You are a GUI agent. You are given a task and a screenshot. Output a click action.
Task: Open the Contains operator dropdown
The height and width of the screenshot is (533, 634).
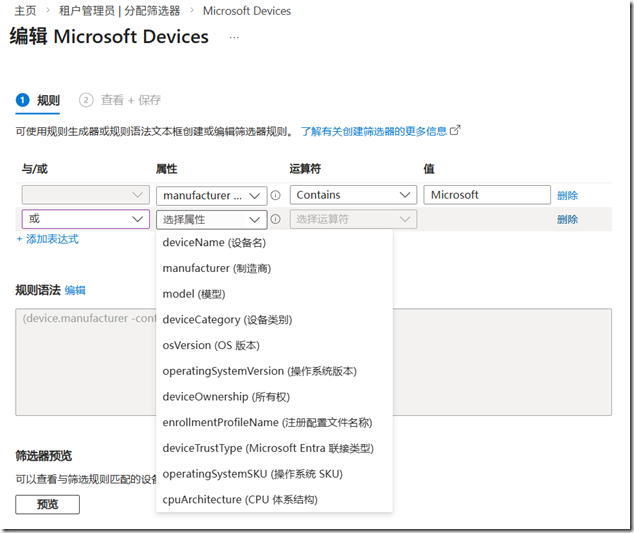(353, 195)
